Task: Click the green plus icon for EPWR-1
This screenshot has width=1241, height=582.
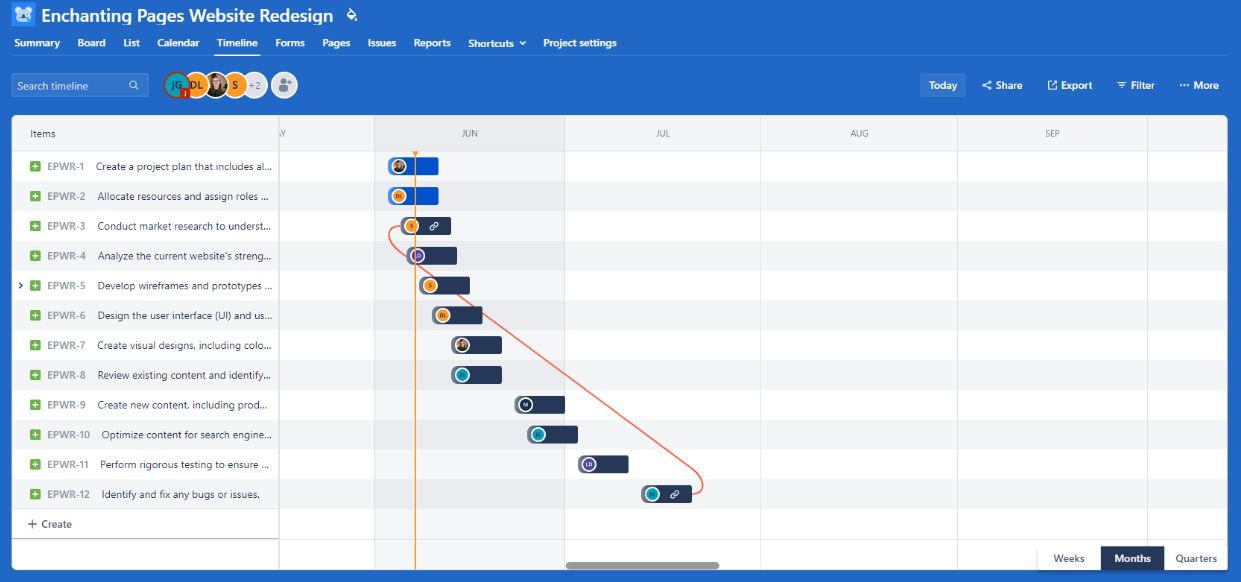Action: coord(35,166)
